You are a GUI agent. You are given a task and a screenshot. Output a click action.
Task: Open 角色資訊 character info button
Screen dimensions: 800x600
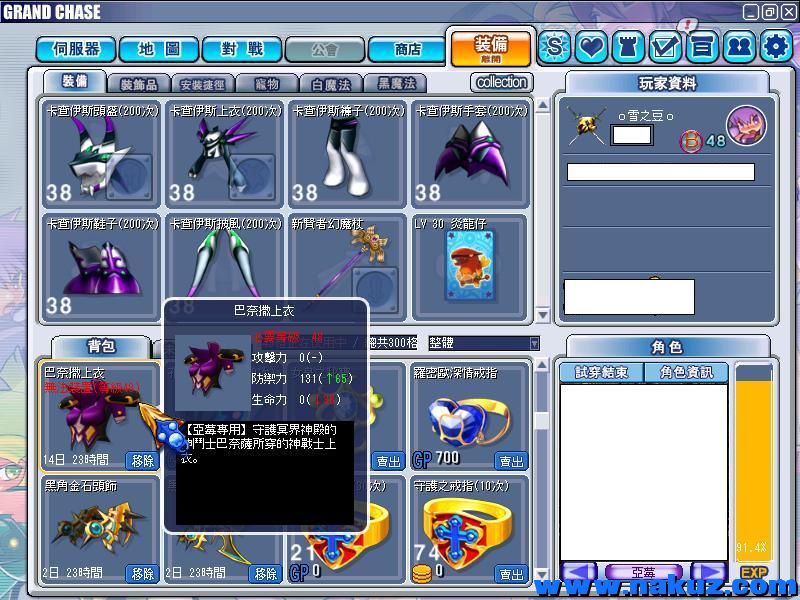click(x=686, y=372)
